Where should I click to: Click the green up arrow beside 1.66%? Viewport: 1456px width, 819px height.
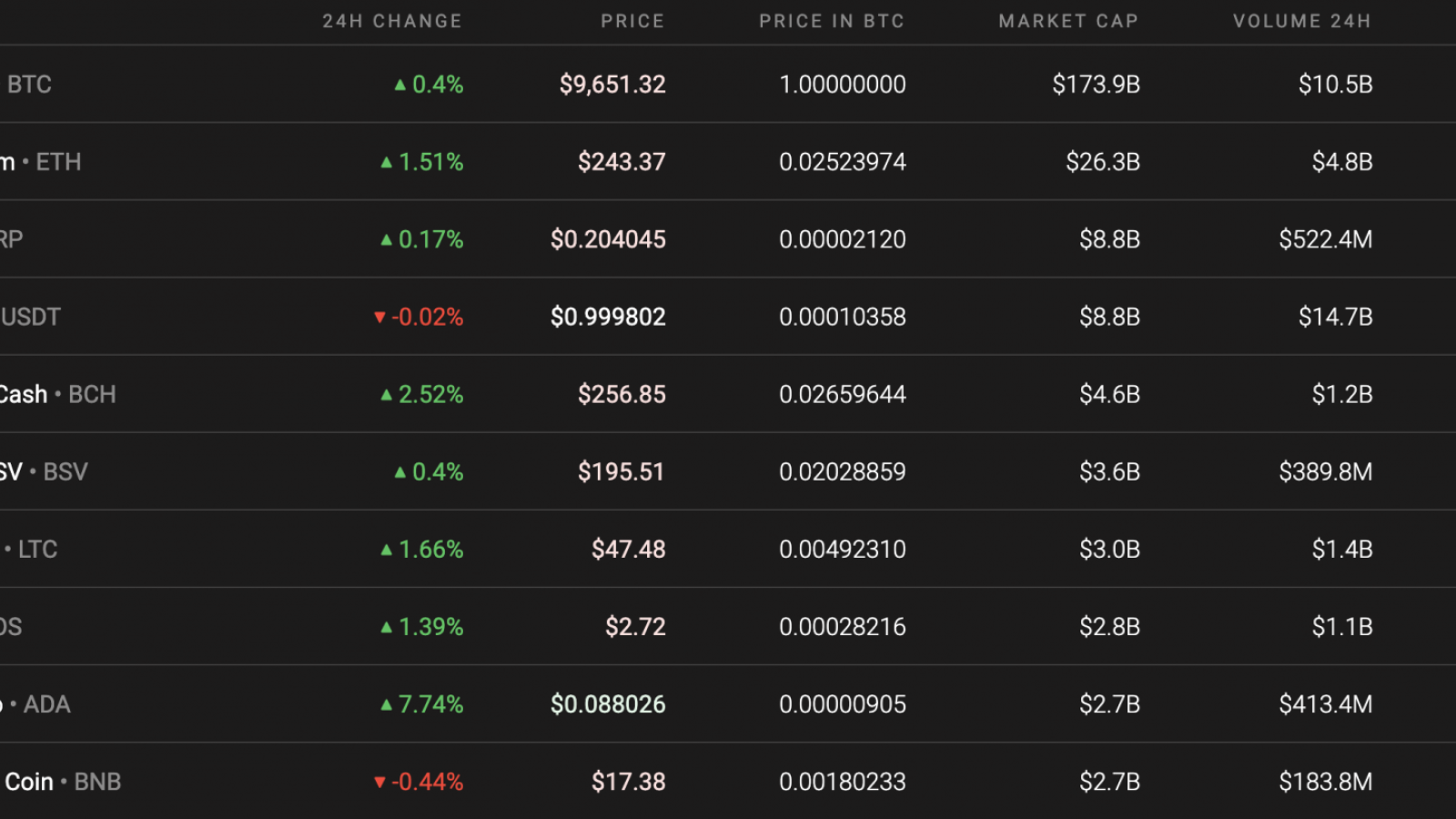tap(387, 549)
